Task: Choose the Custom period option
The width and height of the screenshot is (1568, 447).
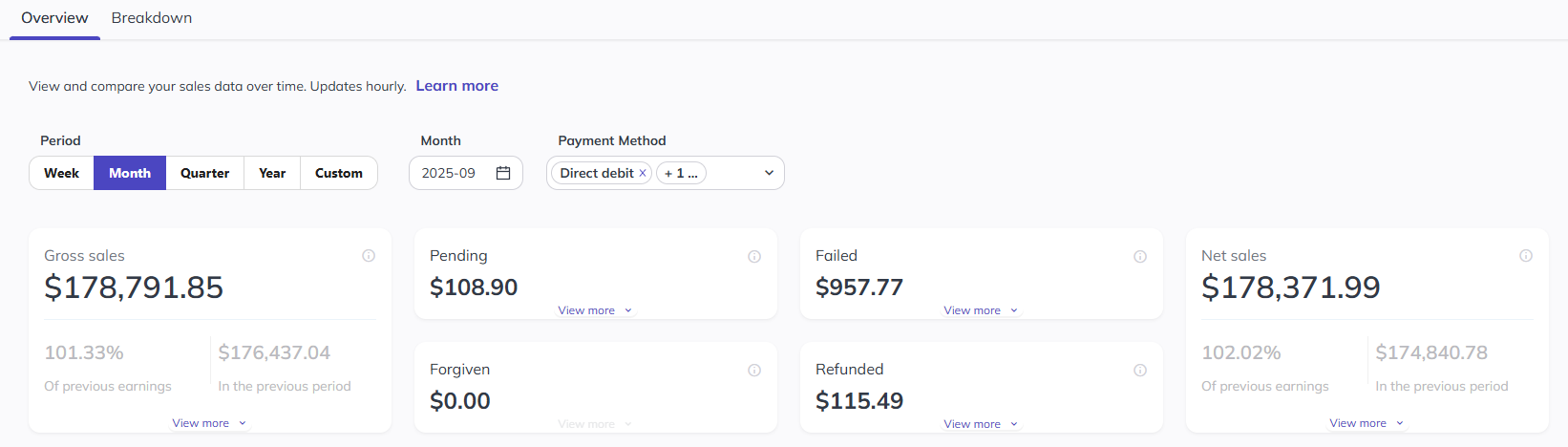Action: [x=339, y=173]
